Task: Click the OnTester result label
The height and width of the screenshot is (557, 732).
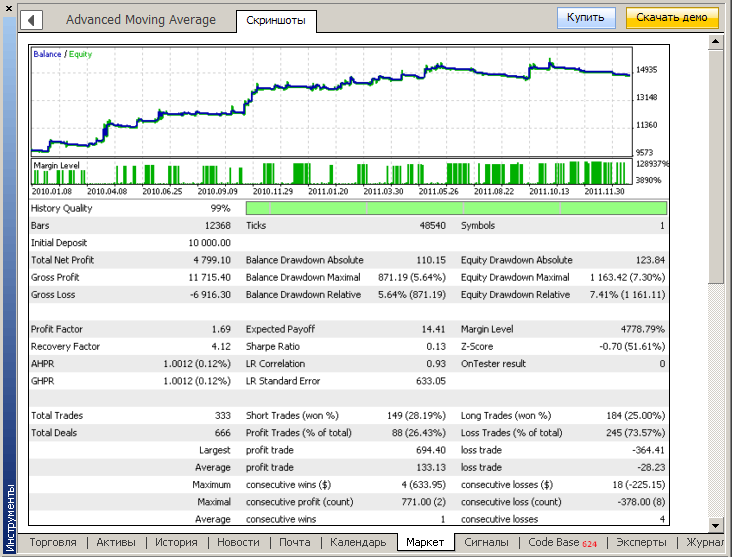Action: [x=493, y=364]
